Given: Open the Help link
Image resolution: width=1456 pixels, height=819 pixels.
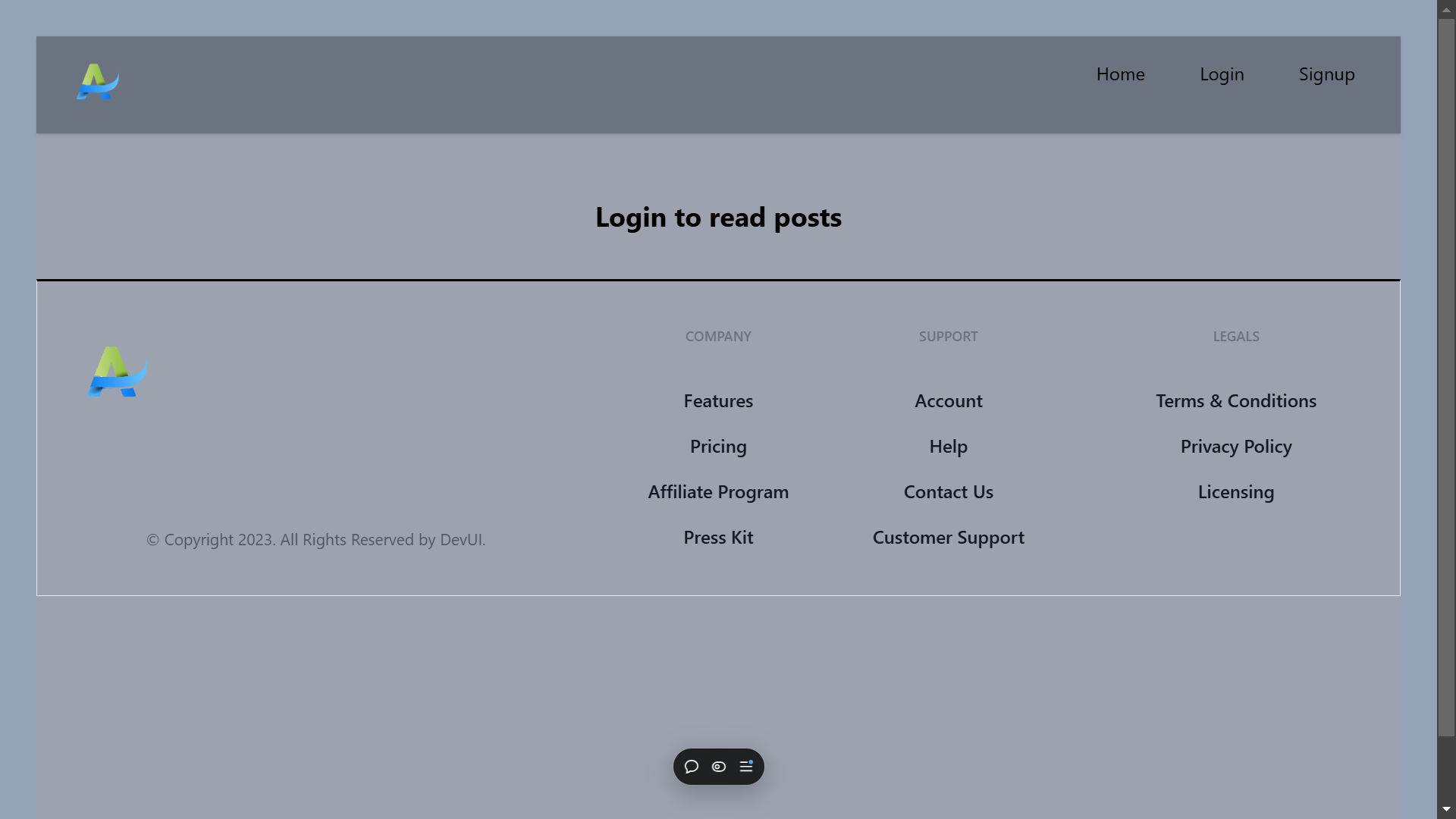Looking at the screenshot, I should click(x=948, y=446).
